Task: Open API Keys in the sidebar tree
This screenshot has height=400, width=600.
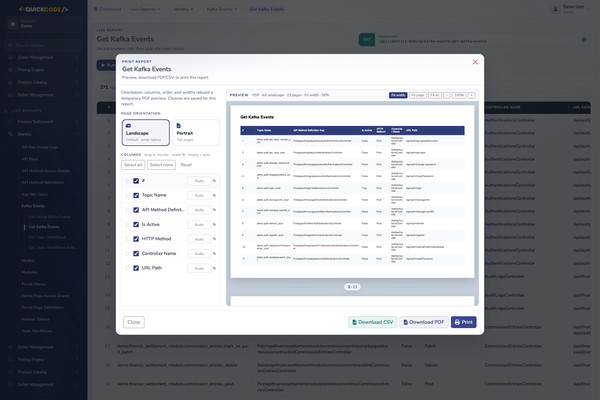Action: click(x=29, y=158)
